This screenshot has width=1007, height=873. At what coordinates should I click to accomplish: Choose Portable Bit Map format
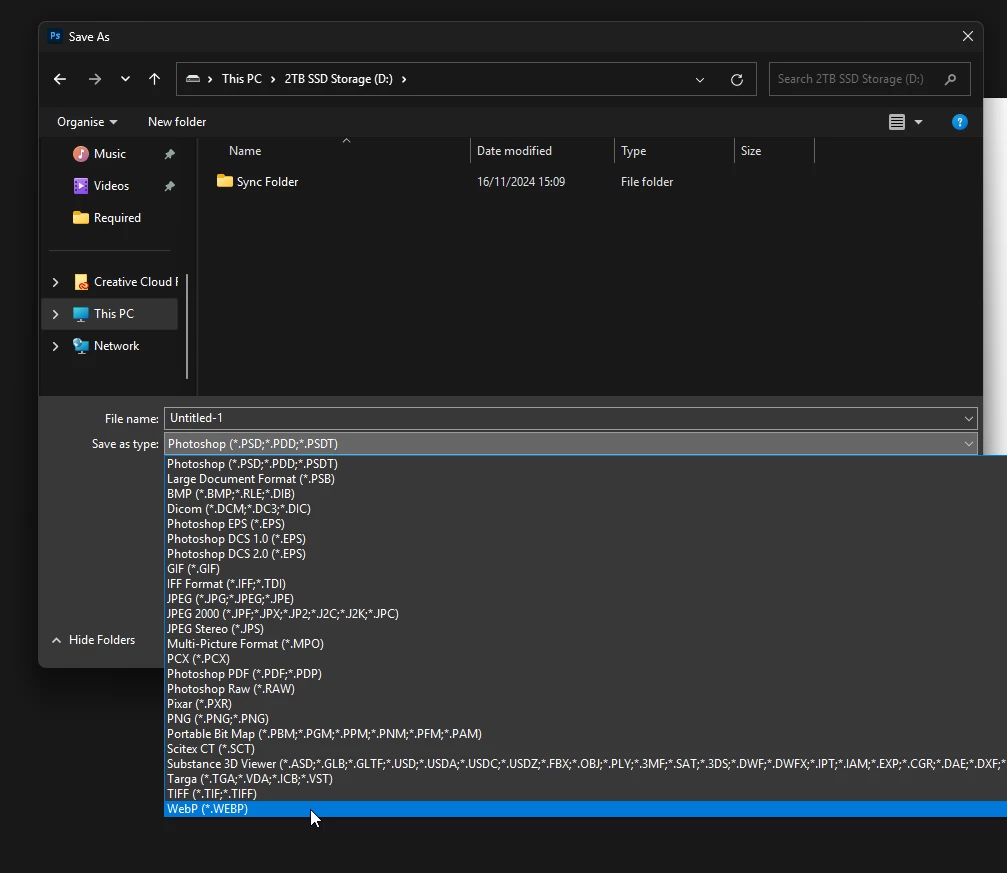586,734
